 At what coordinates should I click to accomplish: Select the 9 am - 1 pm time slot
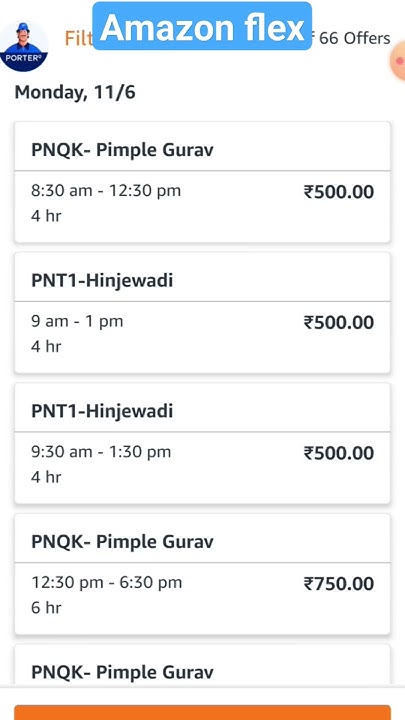pos(77,321)
